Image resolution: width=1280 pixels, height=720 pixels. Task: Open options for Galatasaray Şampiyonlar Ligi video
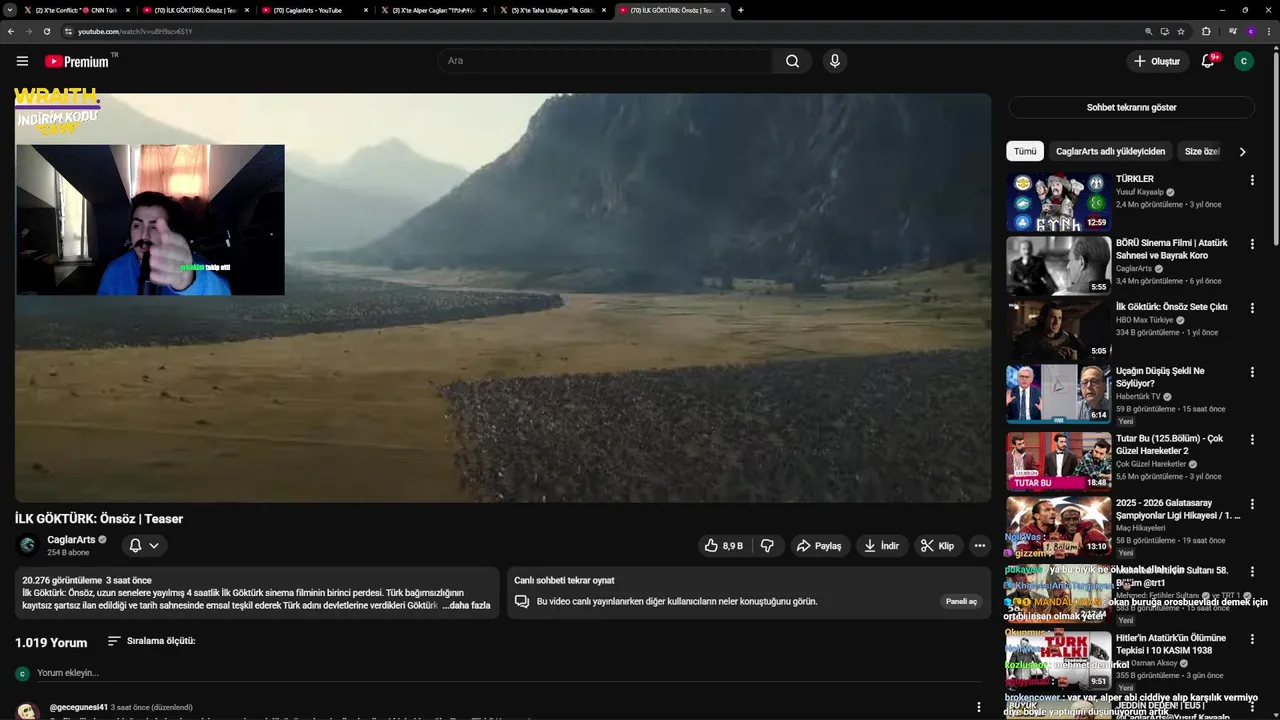coord(1252,504)
